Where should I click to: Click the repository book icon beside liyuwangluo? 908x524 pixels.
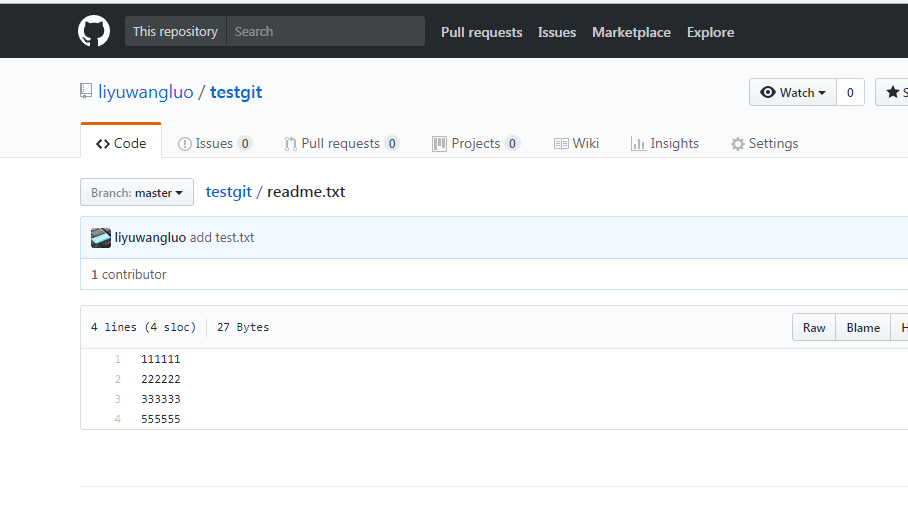coord(86,91)
